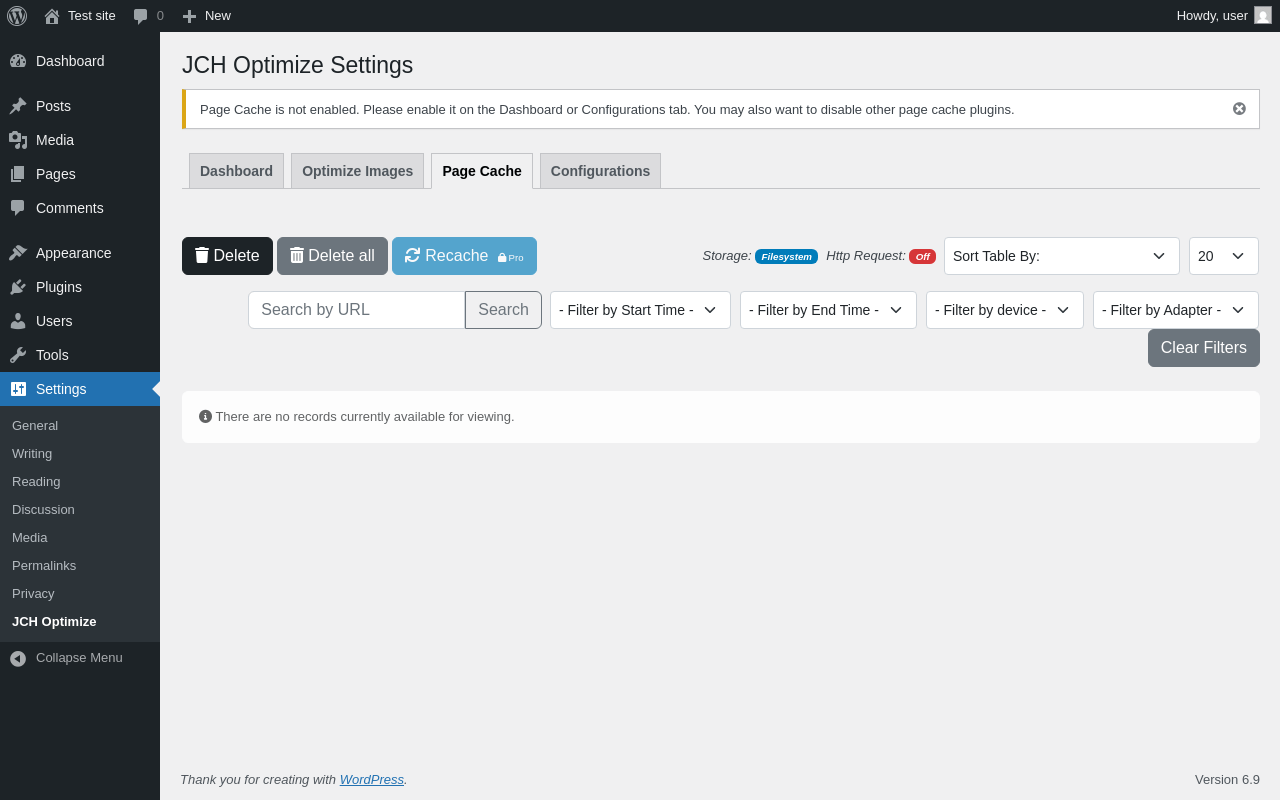Open Privacy settings submenu item

(x=33, y=593)
